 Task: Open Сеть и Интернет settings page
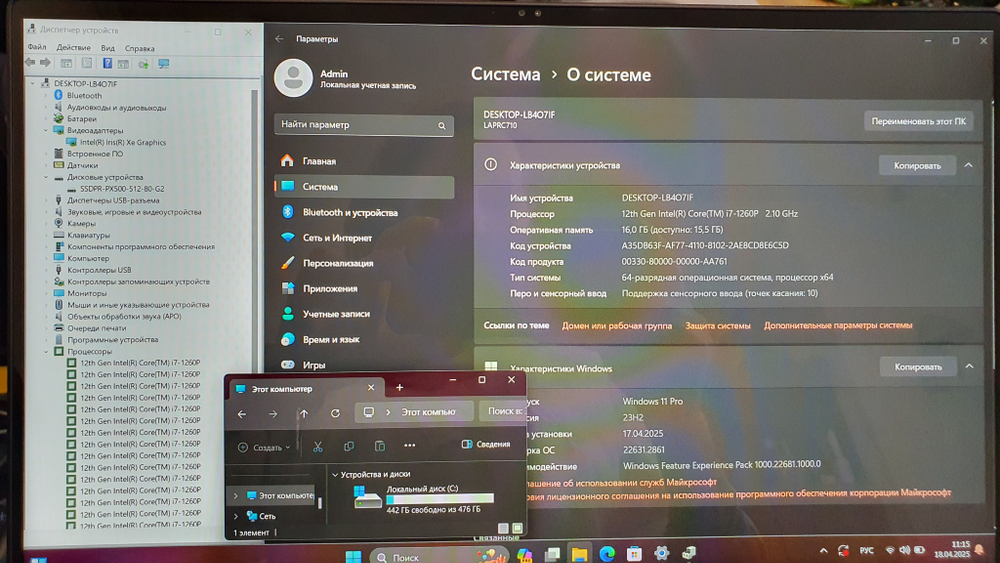click(364, 238)
